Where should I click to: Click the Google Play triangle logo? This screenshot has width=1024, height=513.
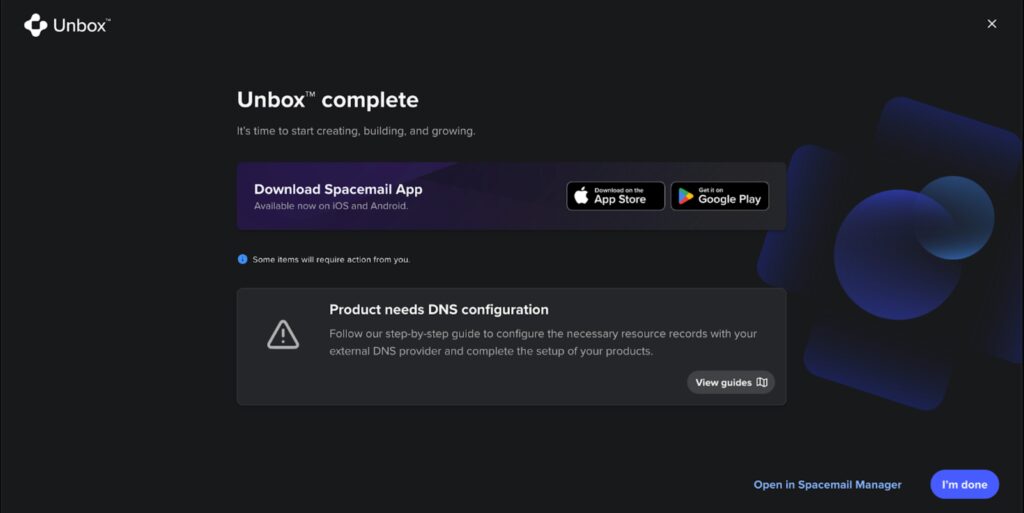pos(685,197)
